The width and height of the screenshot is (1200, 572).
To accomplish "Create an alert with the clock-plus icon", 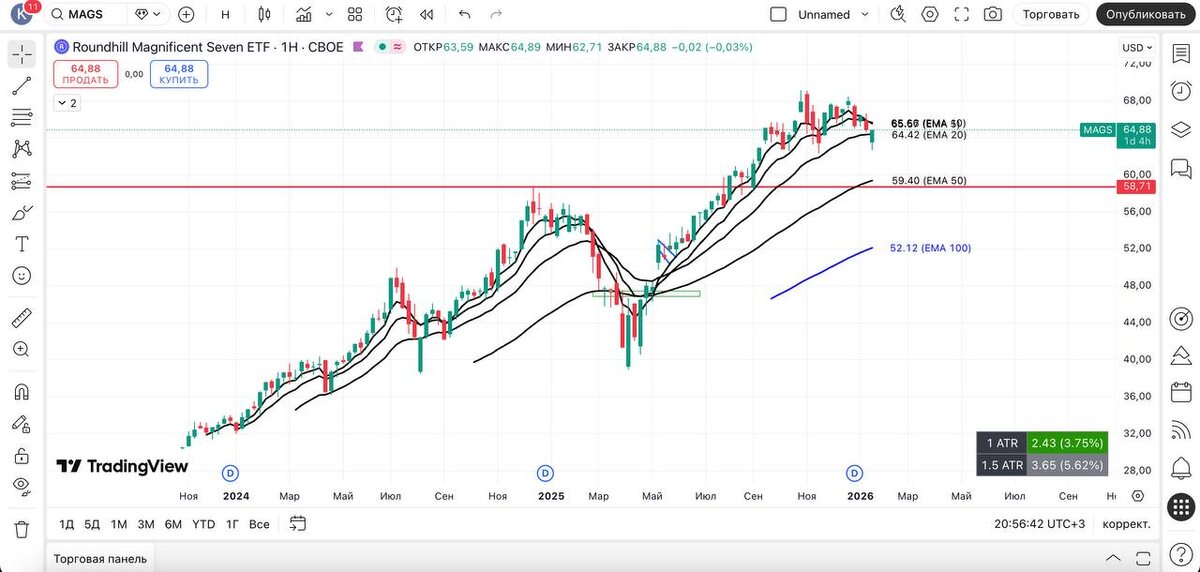I will 394,14.
